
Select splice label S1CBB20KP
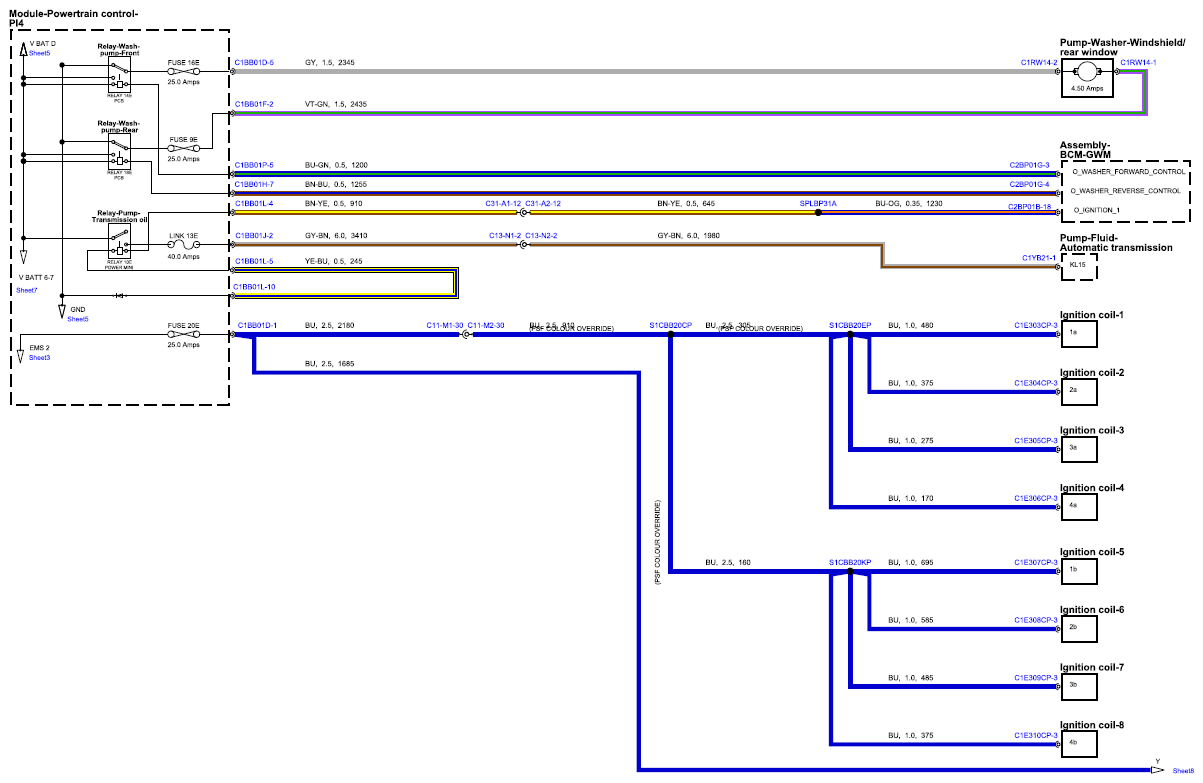click(x=850, y=563)
